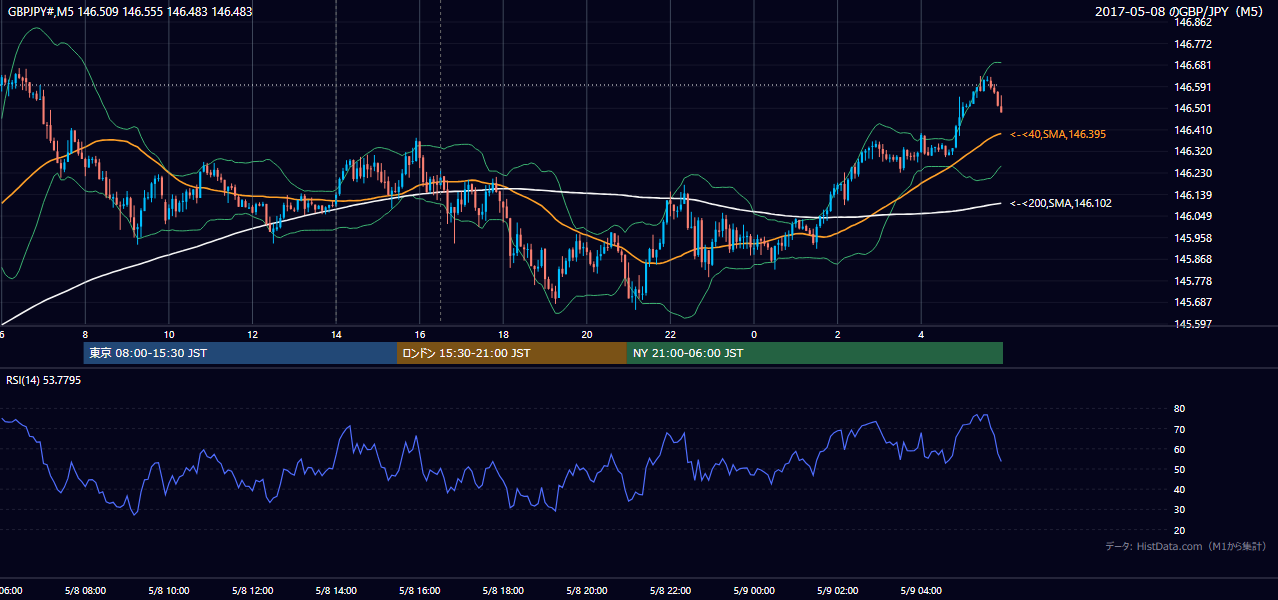Click price axis value 145.868
Viewport: 1278px width, 600px height.
coord(1193,259)
